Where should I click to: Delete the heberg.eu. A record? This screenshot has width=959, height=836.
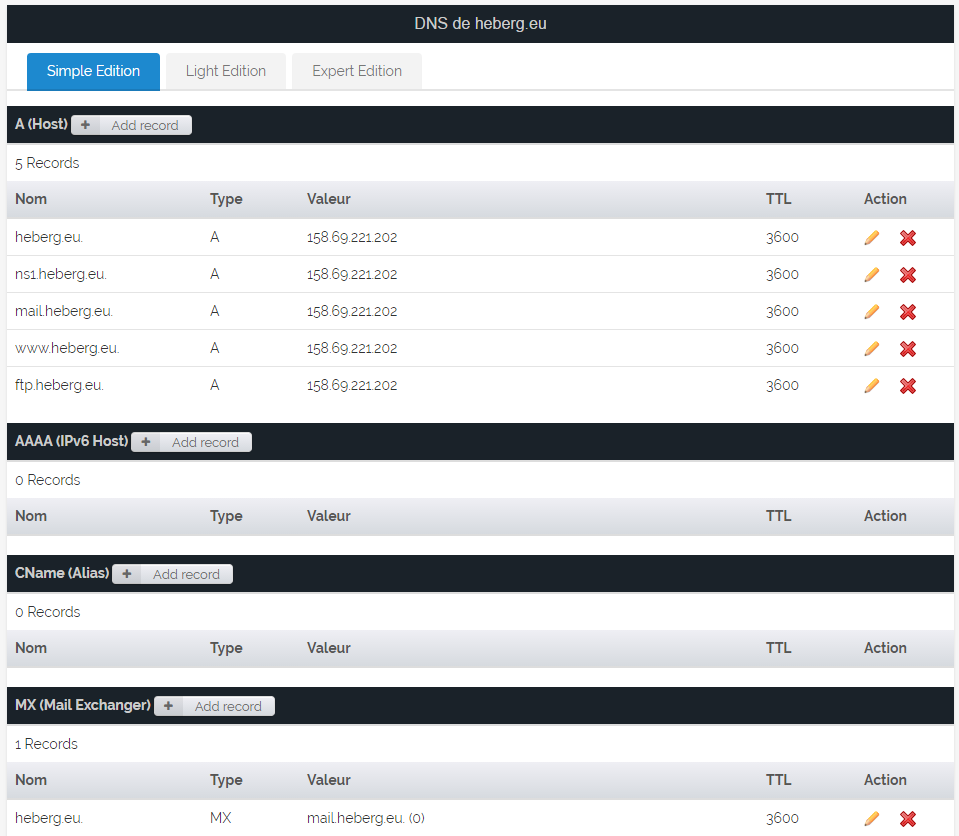pyautogui.click(x=908, y=238)
